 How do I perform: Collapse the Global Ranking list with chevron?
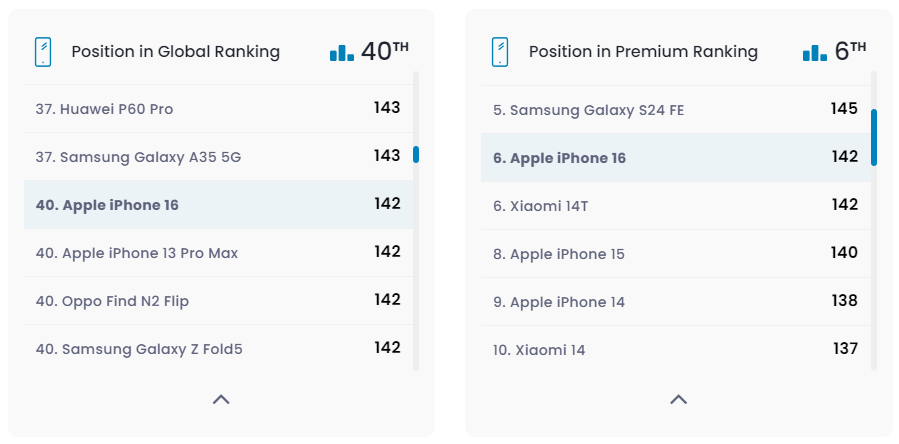point(221,399)
